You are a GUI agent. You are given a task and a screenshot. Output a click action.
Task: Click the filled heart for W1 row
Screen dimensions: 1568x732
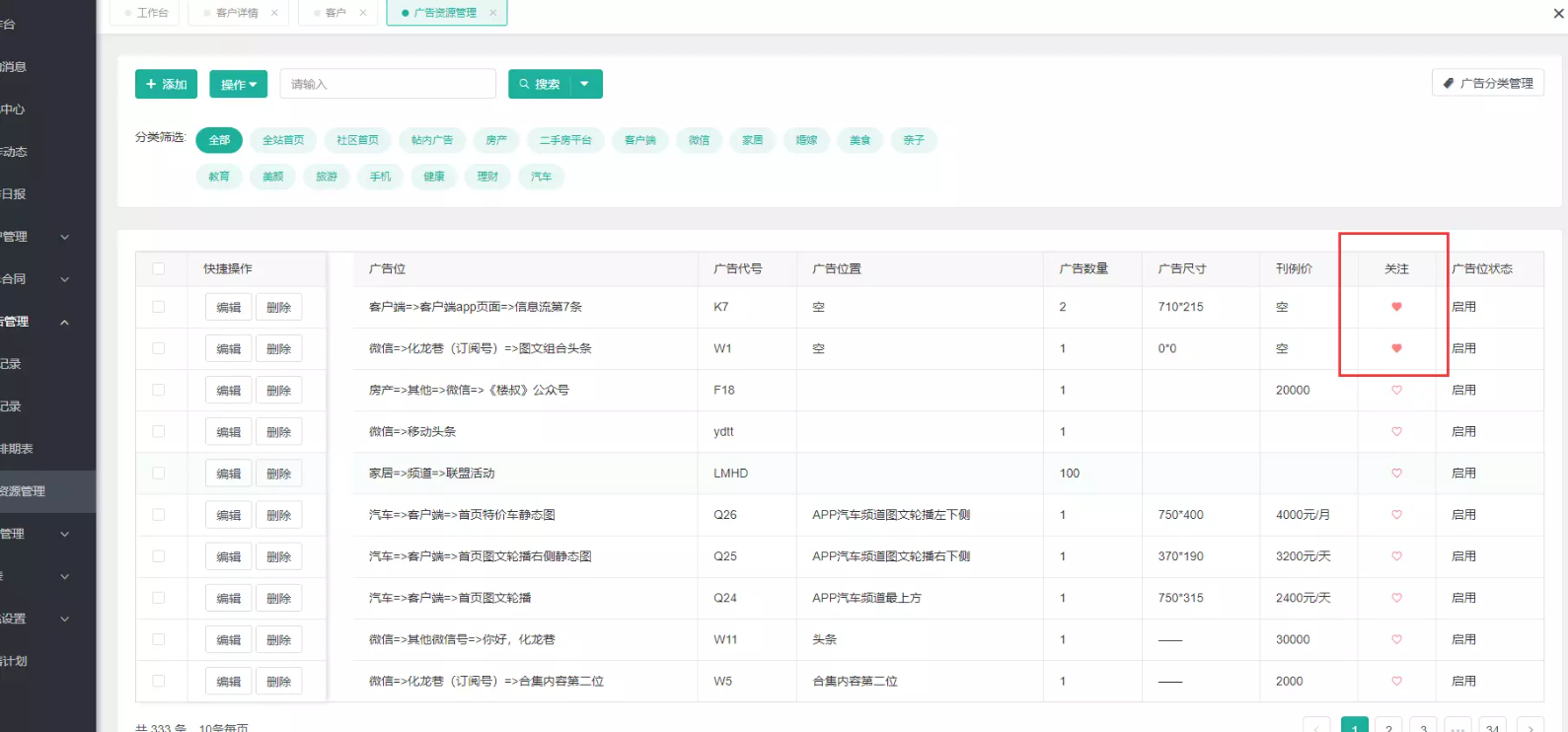pyautogui.click(x=1396, y=348)
